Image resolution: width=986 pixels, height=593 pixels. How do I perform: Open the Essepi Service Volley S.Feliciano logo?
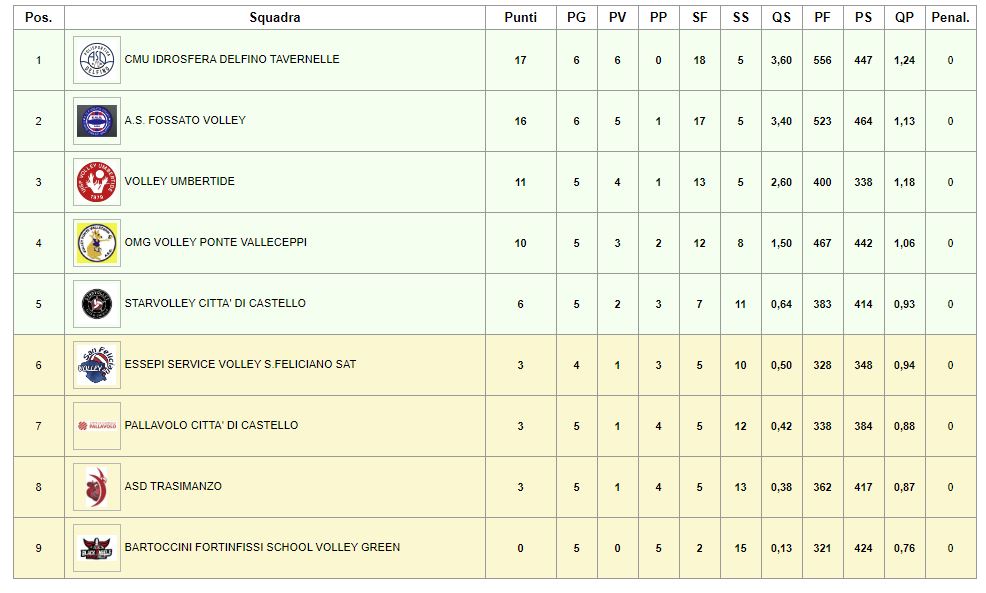pos(97,365)
